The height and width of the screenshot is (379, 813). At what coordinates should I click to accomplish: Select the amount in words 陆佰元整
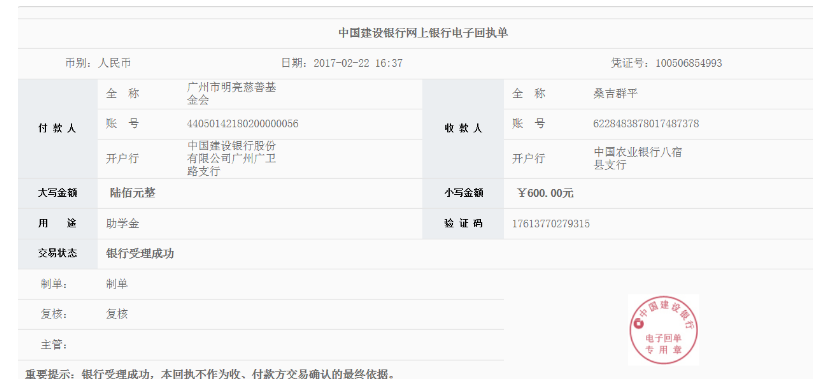pyautogui.click(x=133, y=193)
